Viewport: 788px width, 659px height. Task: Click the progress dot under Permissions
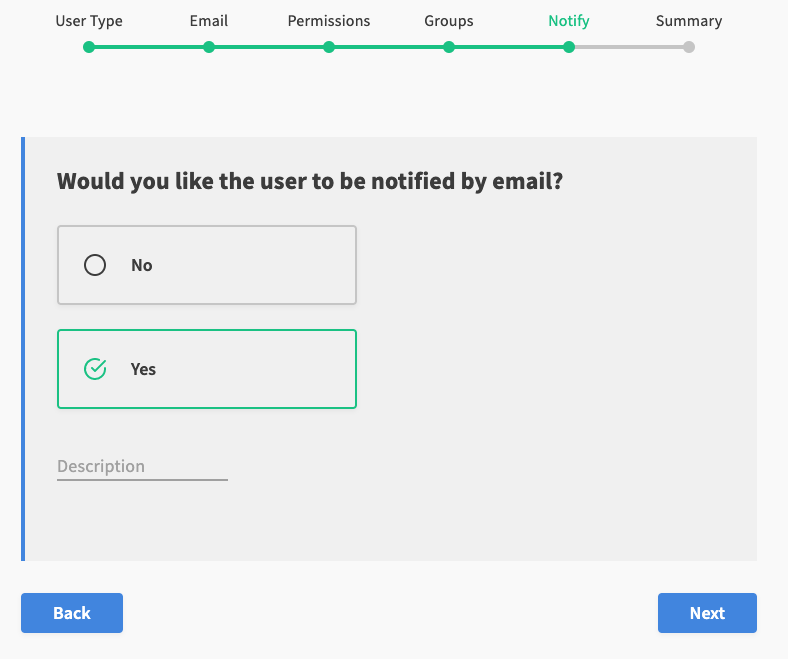pos(329,47)
